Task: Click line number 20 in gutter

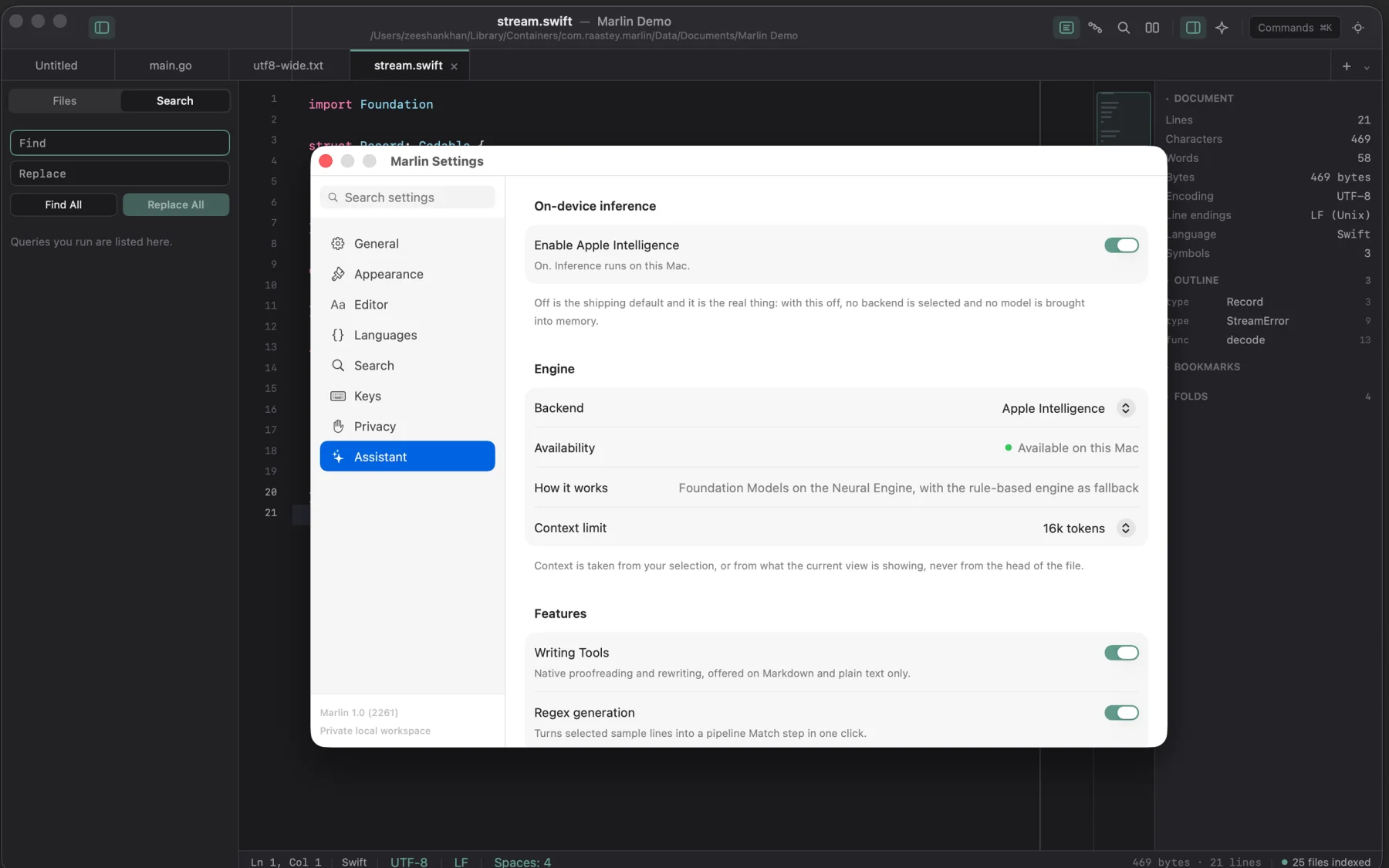Action: [x=271, y=492]
